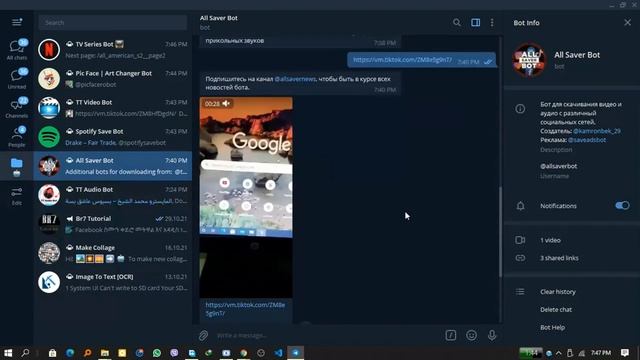Open sent TikTok link in blue bubble

pyautogui.click(x=402, y=60)
